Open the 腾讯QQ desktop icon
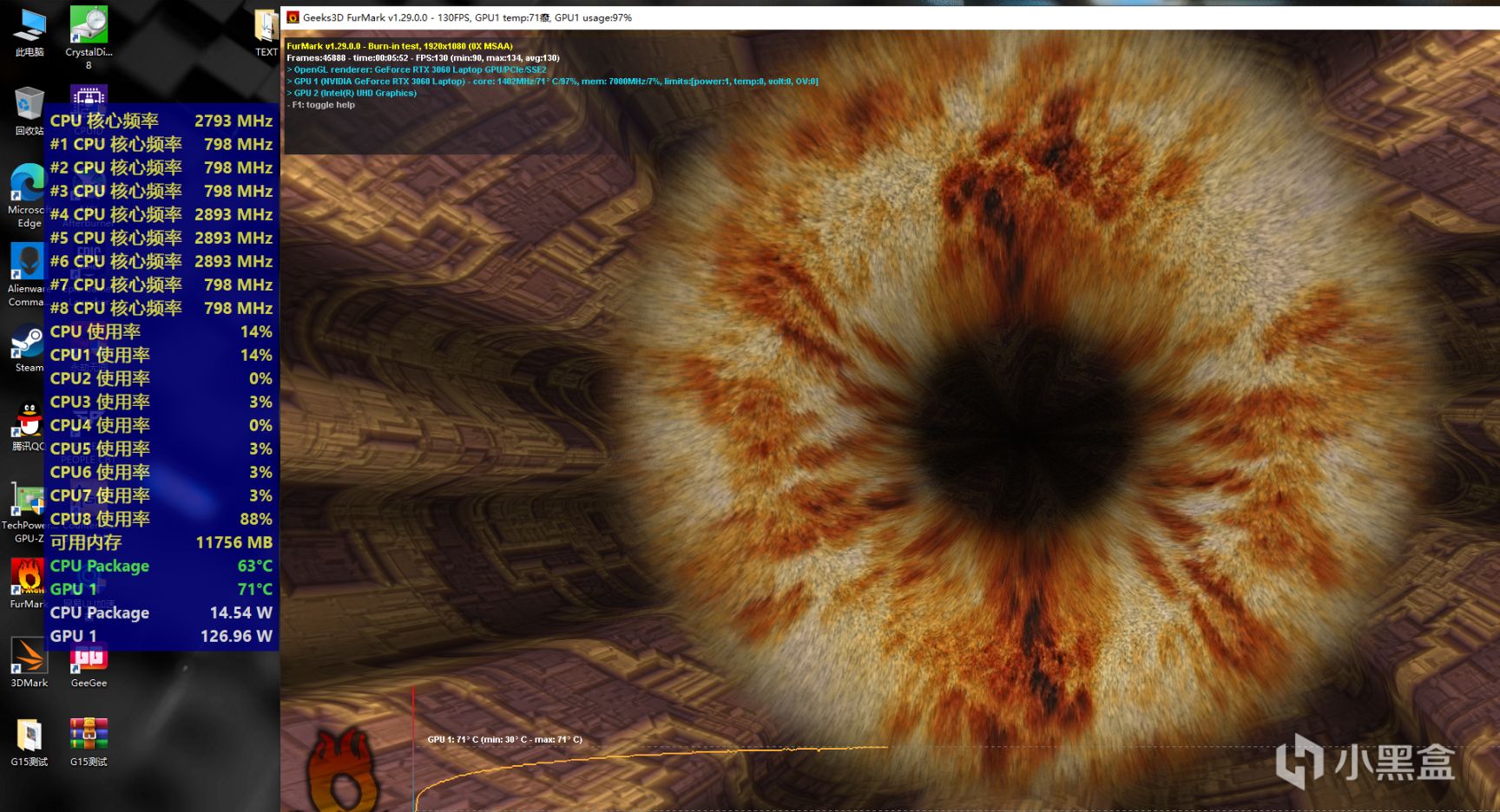The width and height of the screenshot is (1500, 812). tap(28, 427)
